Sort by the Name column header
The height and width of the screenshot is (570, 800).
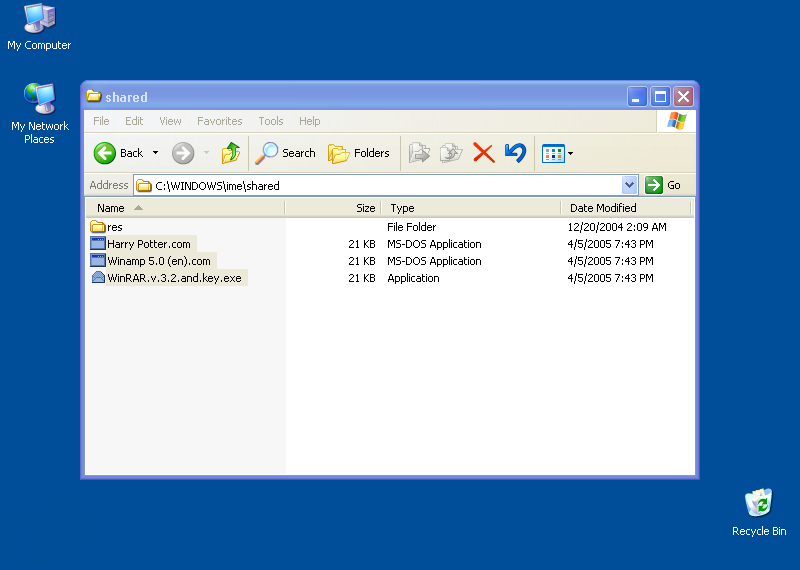tap(185, 208)
